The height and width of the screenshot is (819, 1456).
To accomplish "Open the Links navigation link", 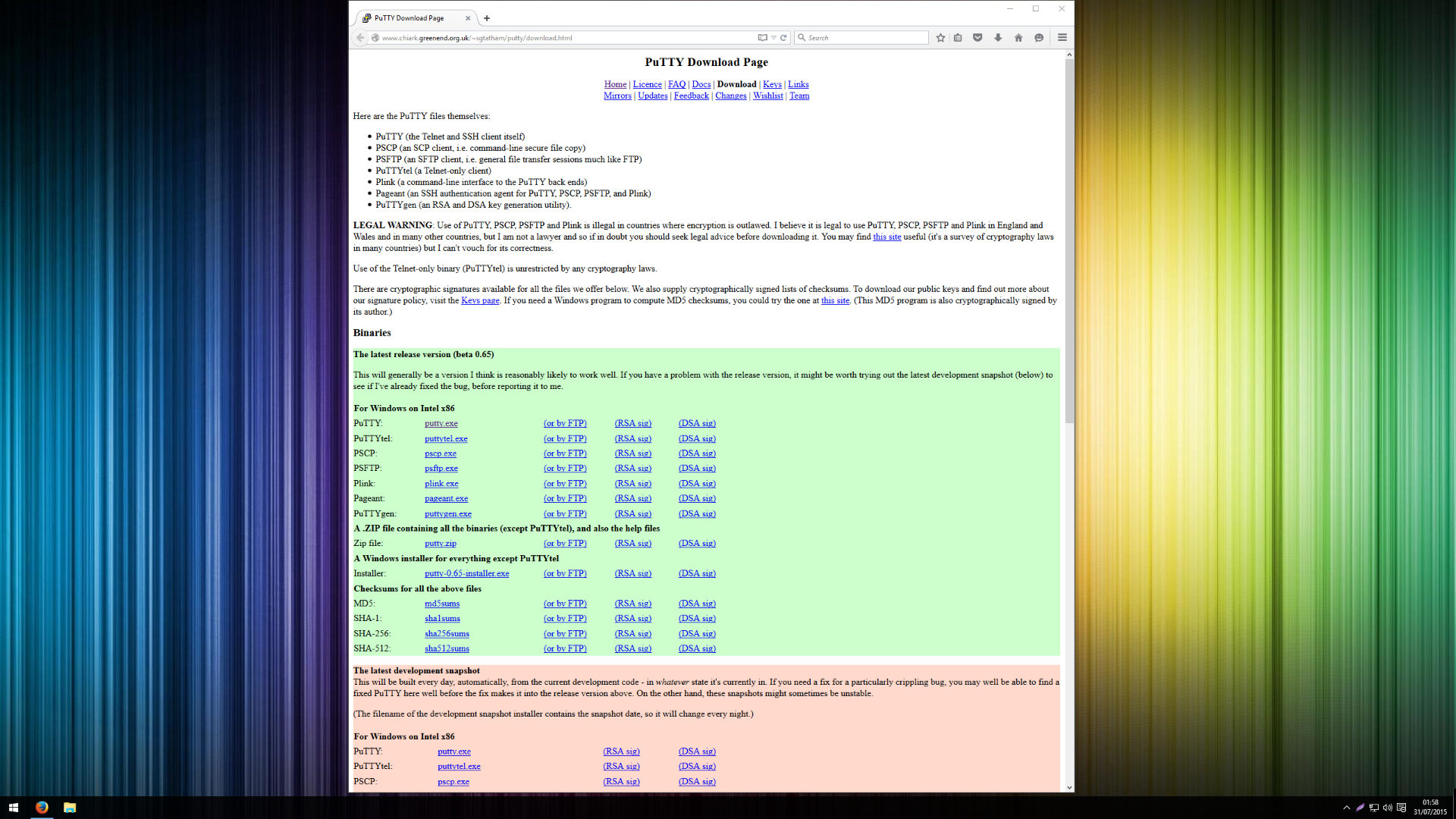I will tap(799, 84).
